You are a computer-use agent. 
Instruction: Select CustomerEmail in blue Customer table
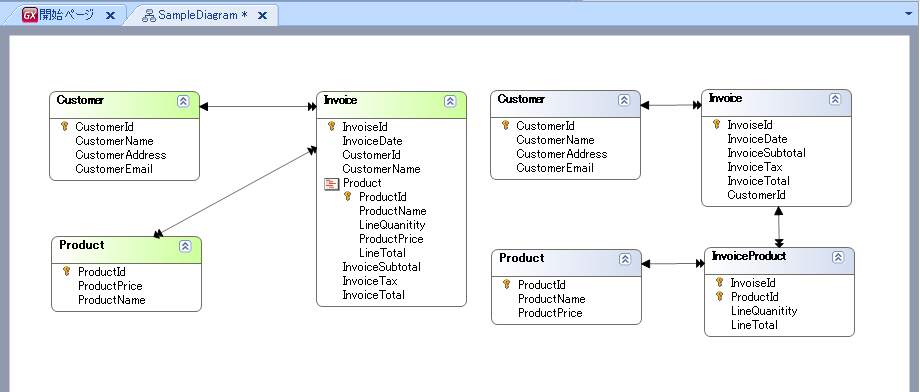click(555, 168)
